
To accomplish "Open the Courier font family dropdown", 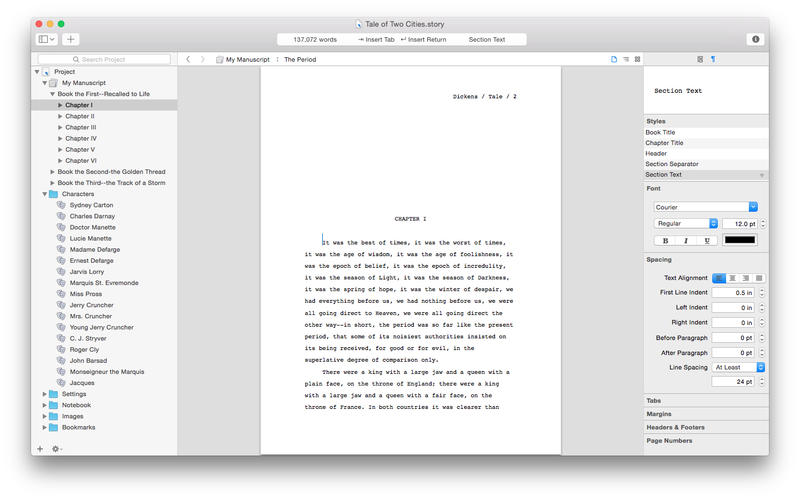I will 705,207.
